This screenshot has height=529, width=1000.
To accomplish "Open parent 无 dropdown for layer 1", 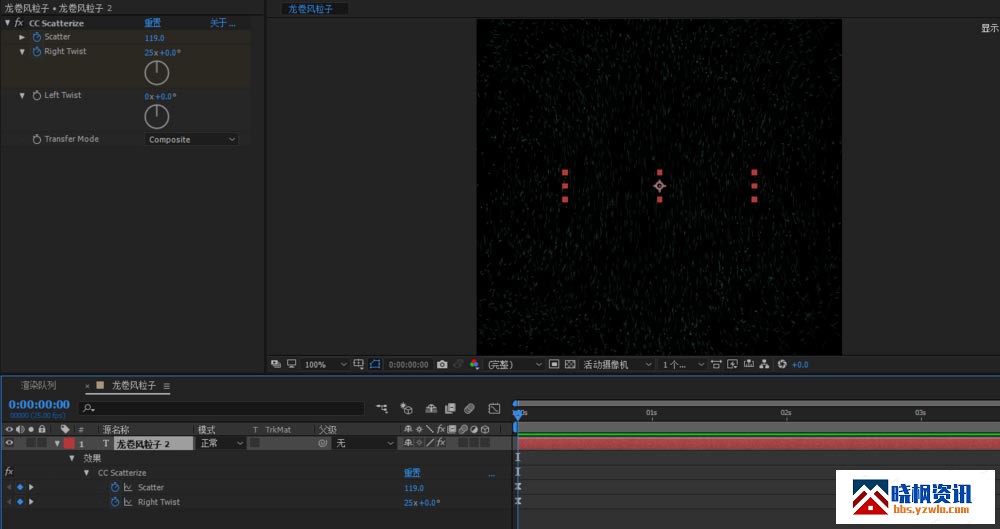I will tap(364, 443).
